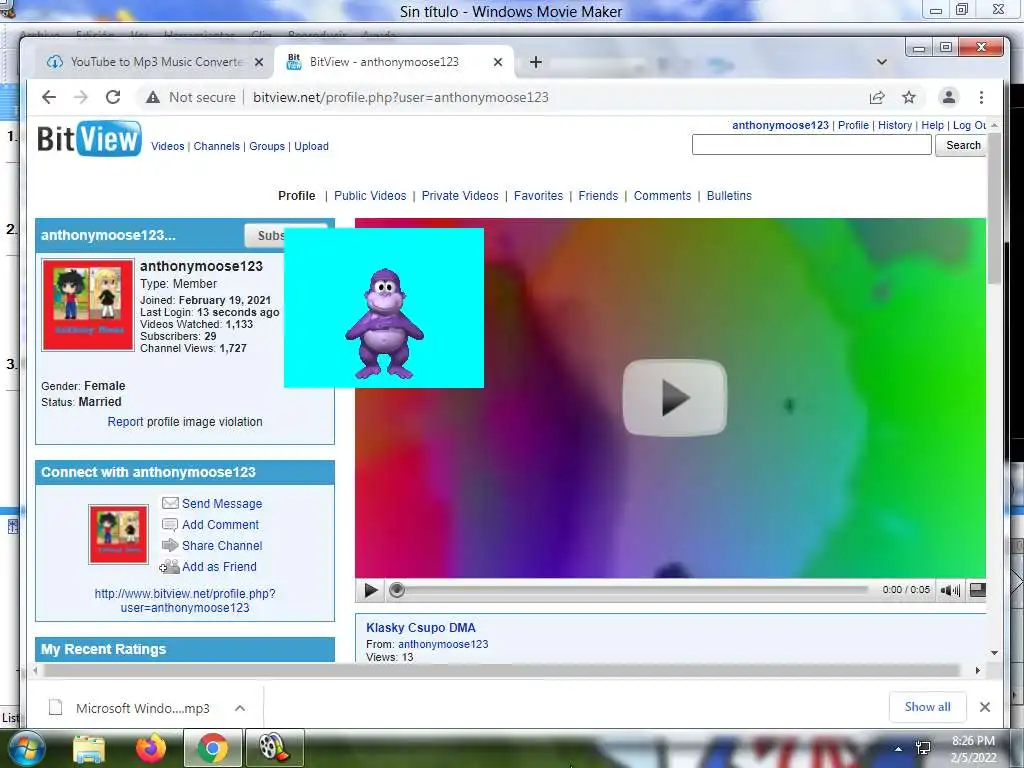
Task: Click the video seek bar handle
Action: tap(396, 590)
